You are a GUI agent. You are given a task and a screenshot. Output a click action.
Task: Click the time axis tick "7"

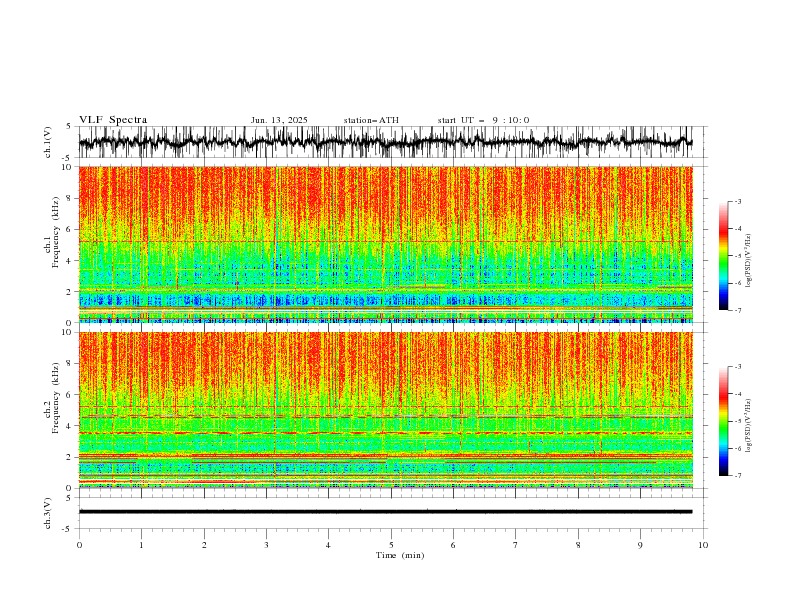coord(516,546)
